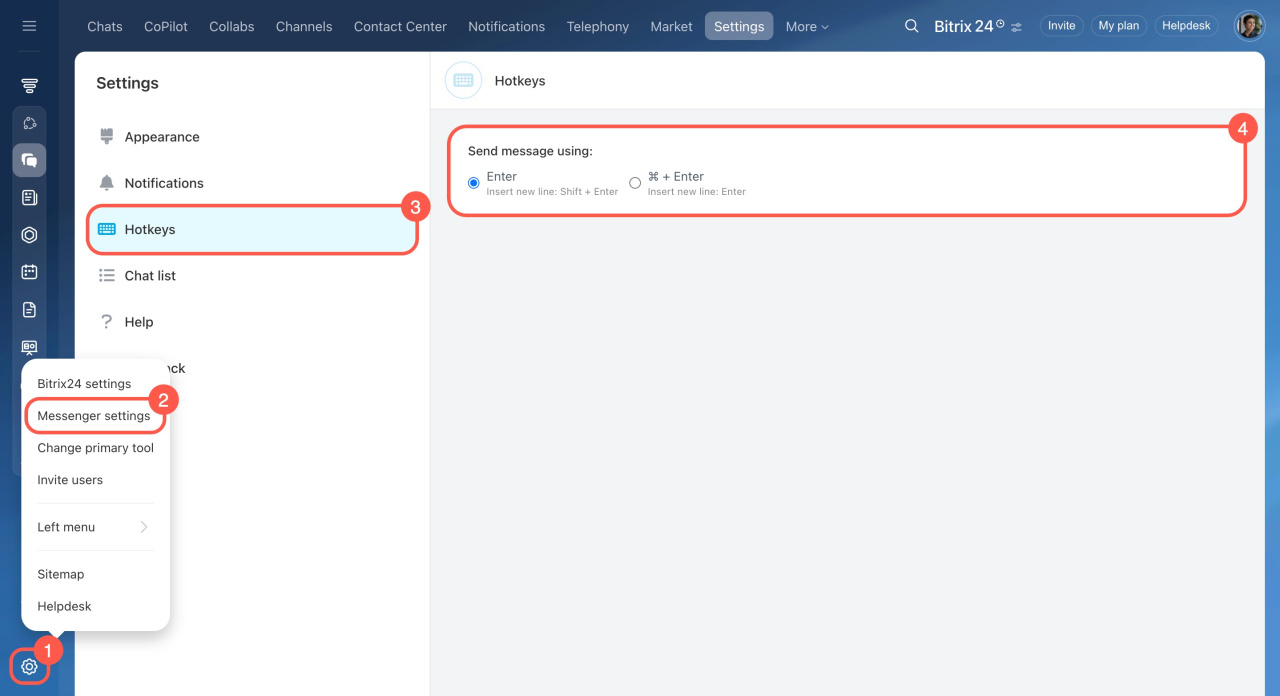Open the user profile avatar
The width and height of the screenshot is (1280, 696).
click(1249, 26)
